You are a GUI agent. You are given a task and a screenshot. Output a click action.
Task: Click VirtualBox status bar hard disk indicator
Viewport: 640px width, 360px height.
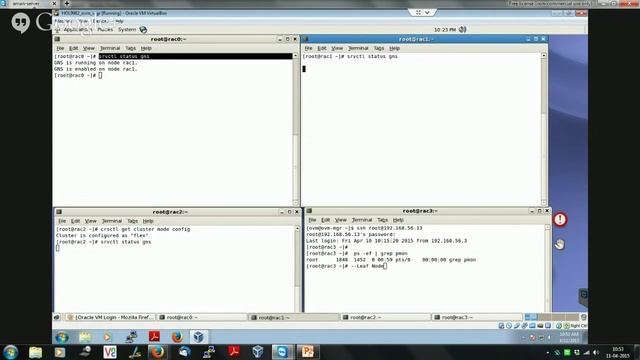(501, 326)
